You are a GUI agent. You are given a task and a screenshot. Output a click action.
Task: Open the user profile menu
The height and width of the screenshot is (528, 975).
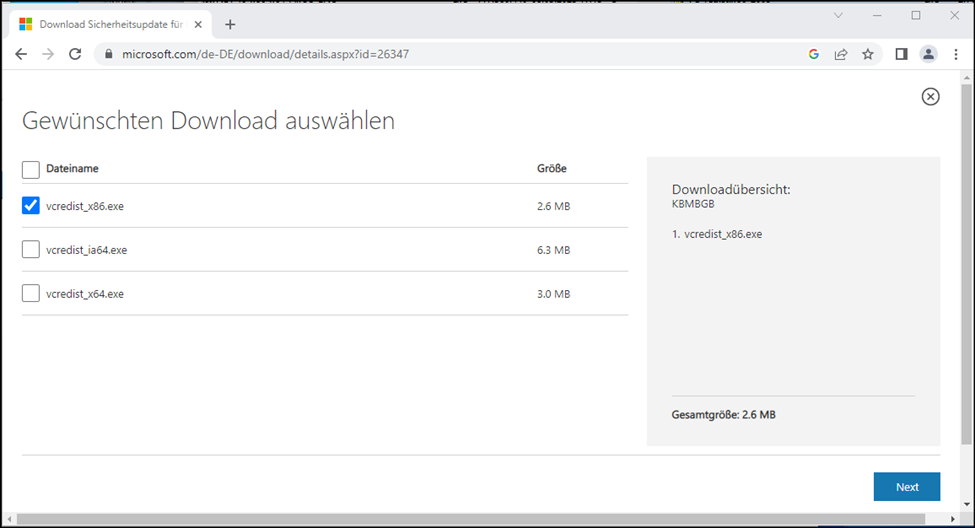928,54
